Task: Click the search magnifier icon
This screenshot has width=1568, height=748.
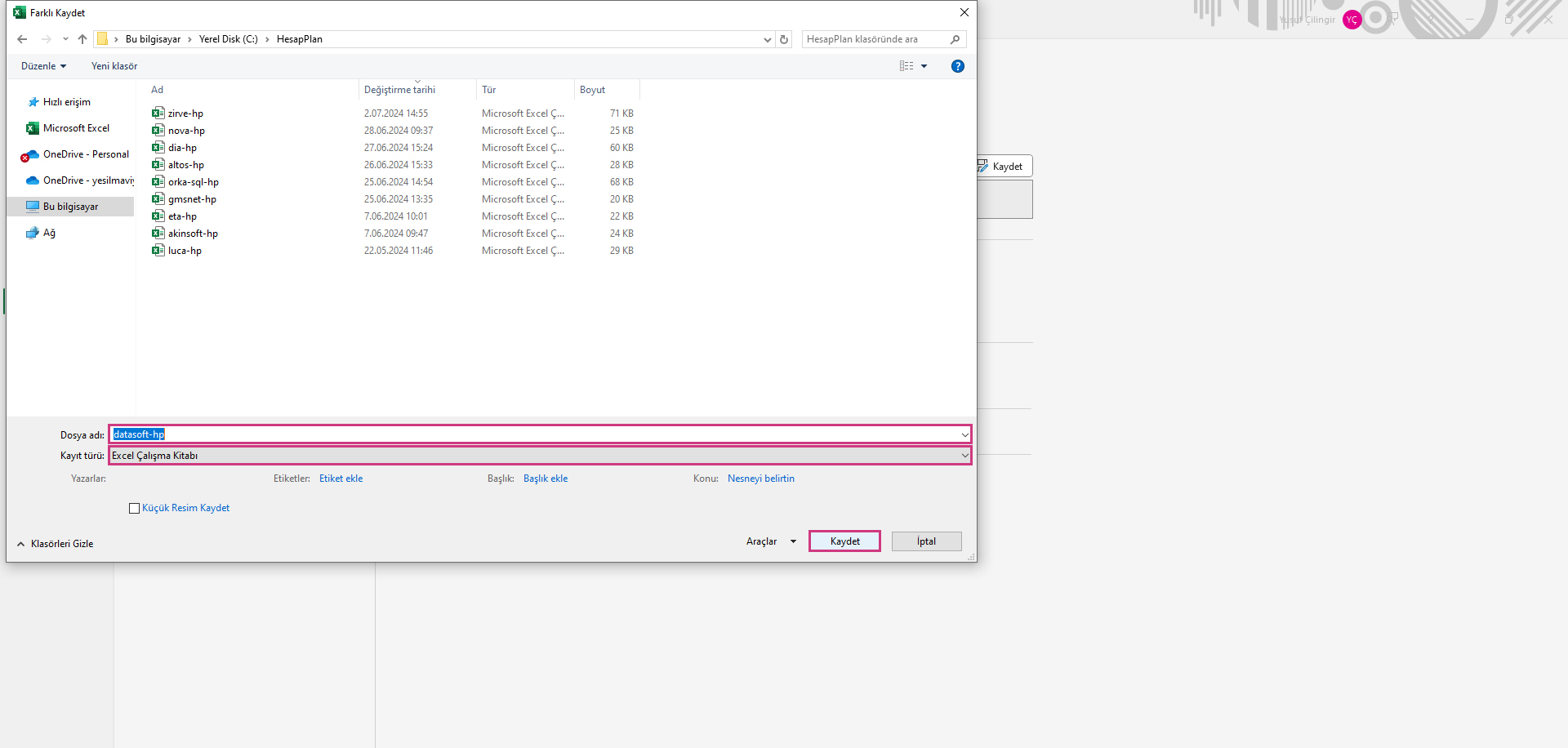Action: point(955,39)
